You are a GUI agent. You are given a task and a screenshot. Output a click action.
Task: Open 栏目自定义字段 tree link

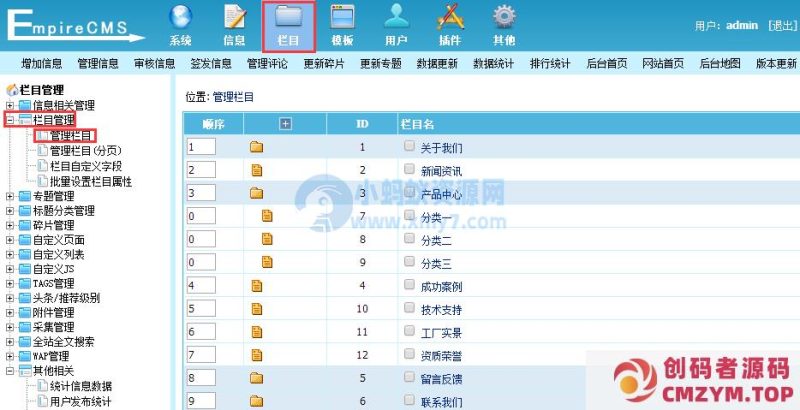click(86, 166)
